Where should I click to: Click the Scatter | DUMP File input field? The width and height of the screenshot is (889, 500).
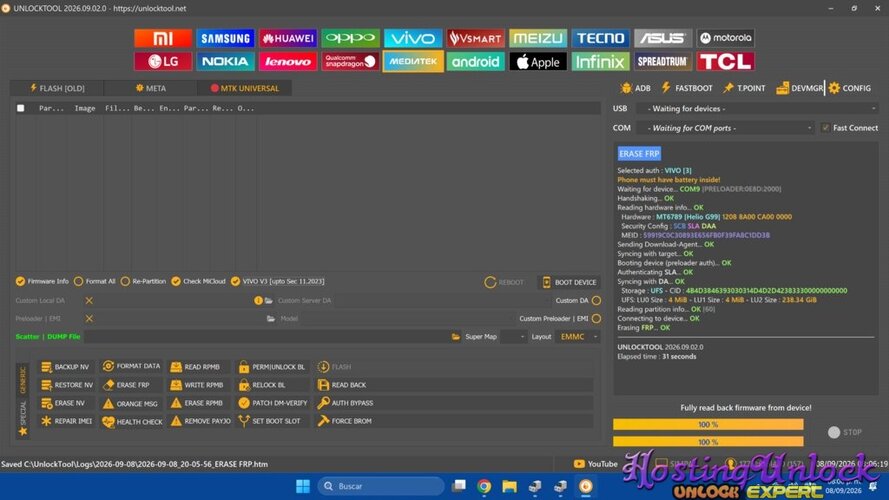pyautogui.click(x=266, y=337)
